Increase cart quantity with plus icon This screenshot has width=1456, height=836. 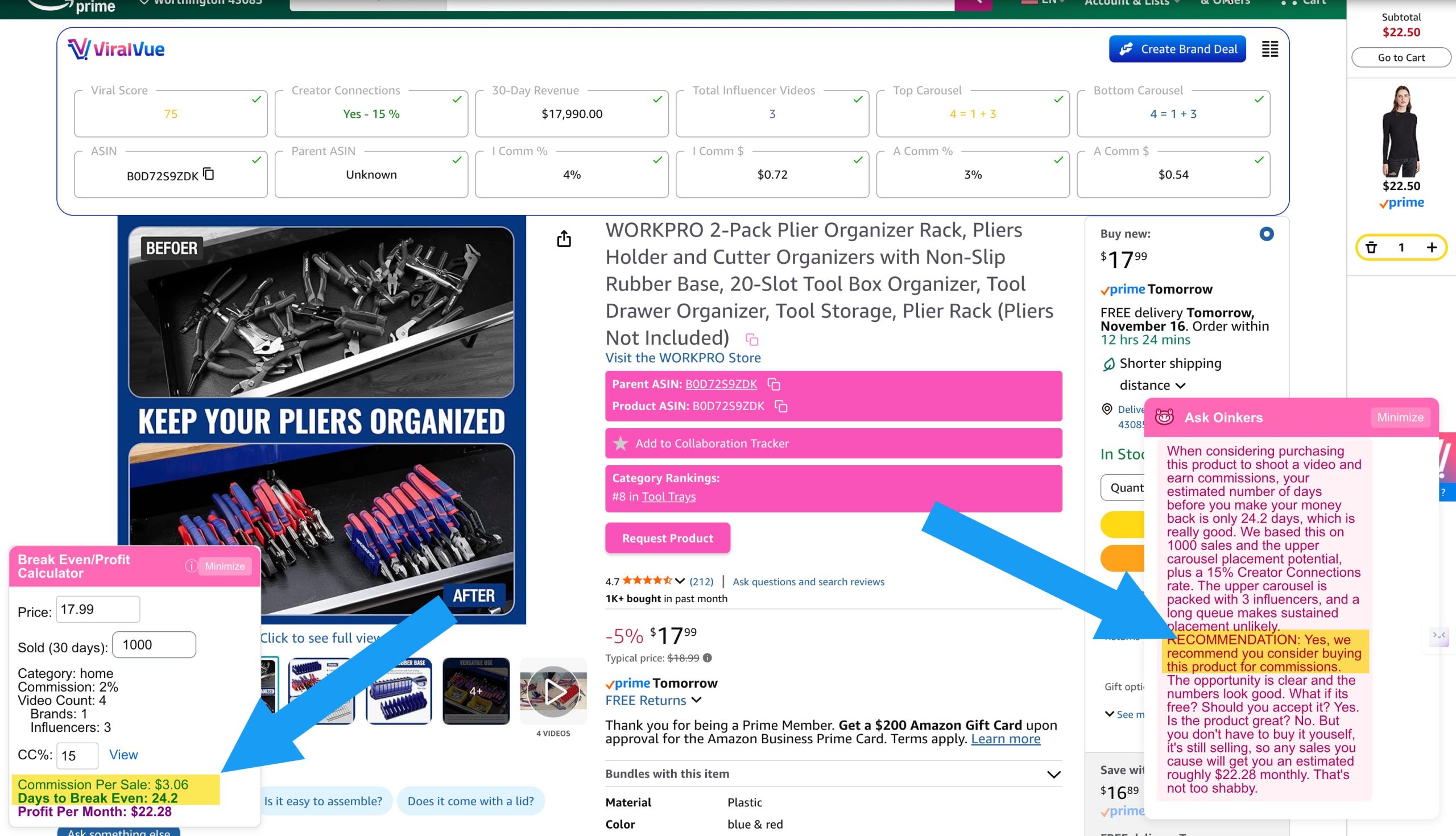click(1432, 247)
